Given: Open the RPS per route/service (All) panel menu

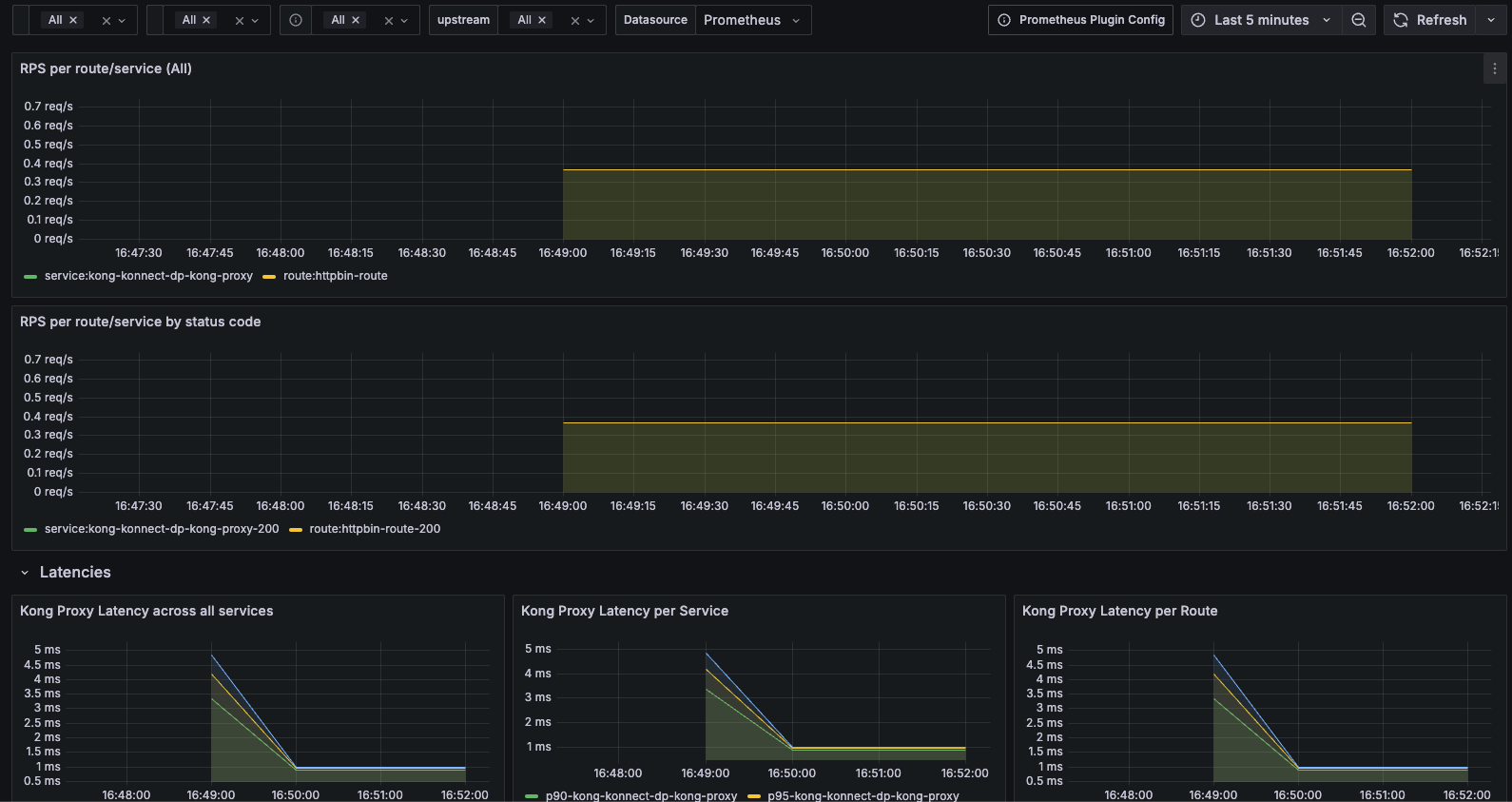Looking at the screenshot, I should click(x=1495, y=68).
